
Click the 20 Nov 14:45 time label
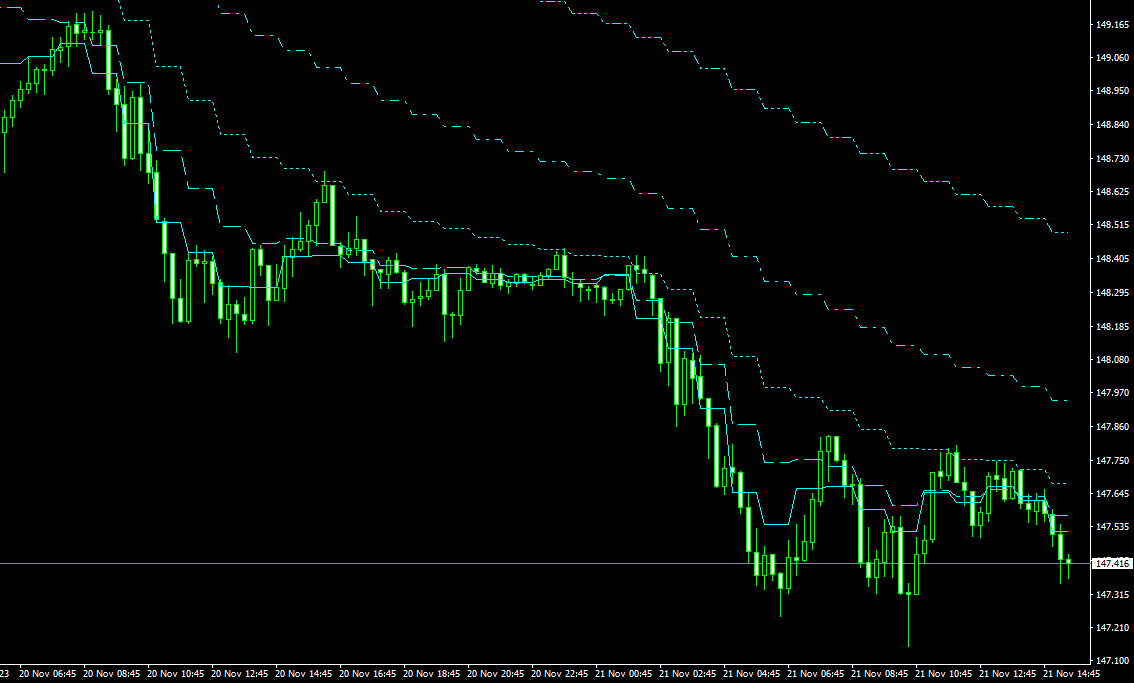click(x=303, y=674)
